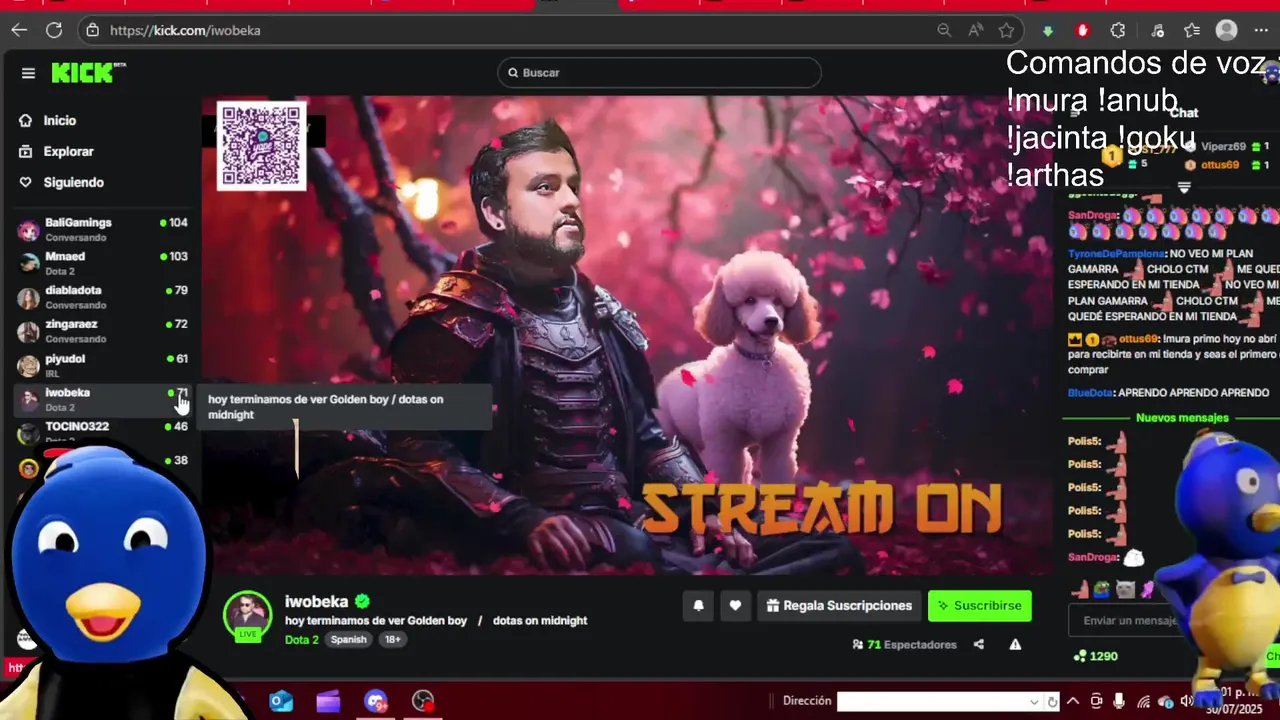Click the 1290 channel points counter

(x=1095, y=656)
